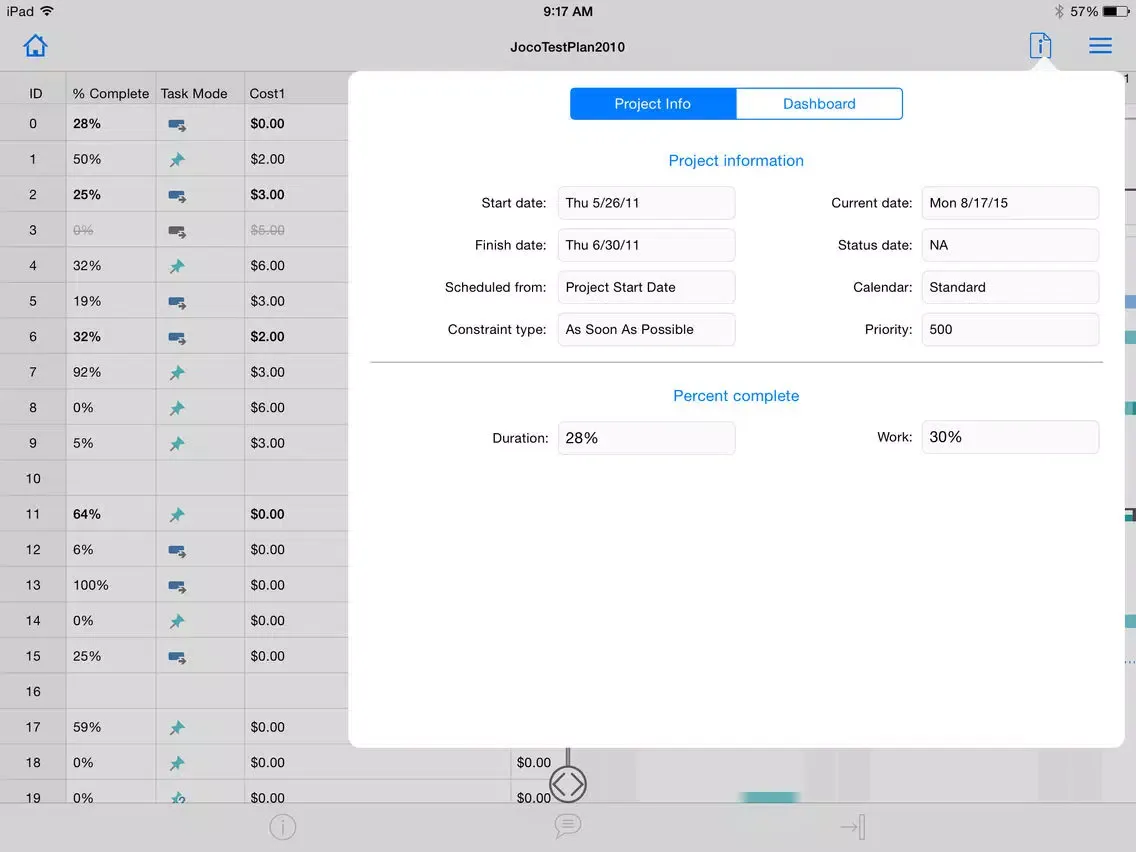Tap the Bluetooth icon in status bar
The image size is (1136, 852).
[x=1058, y=12]
